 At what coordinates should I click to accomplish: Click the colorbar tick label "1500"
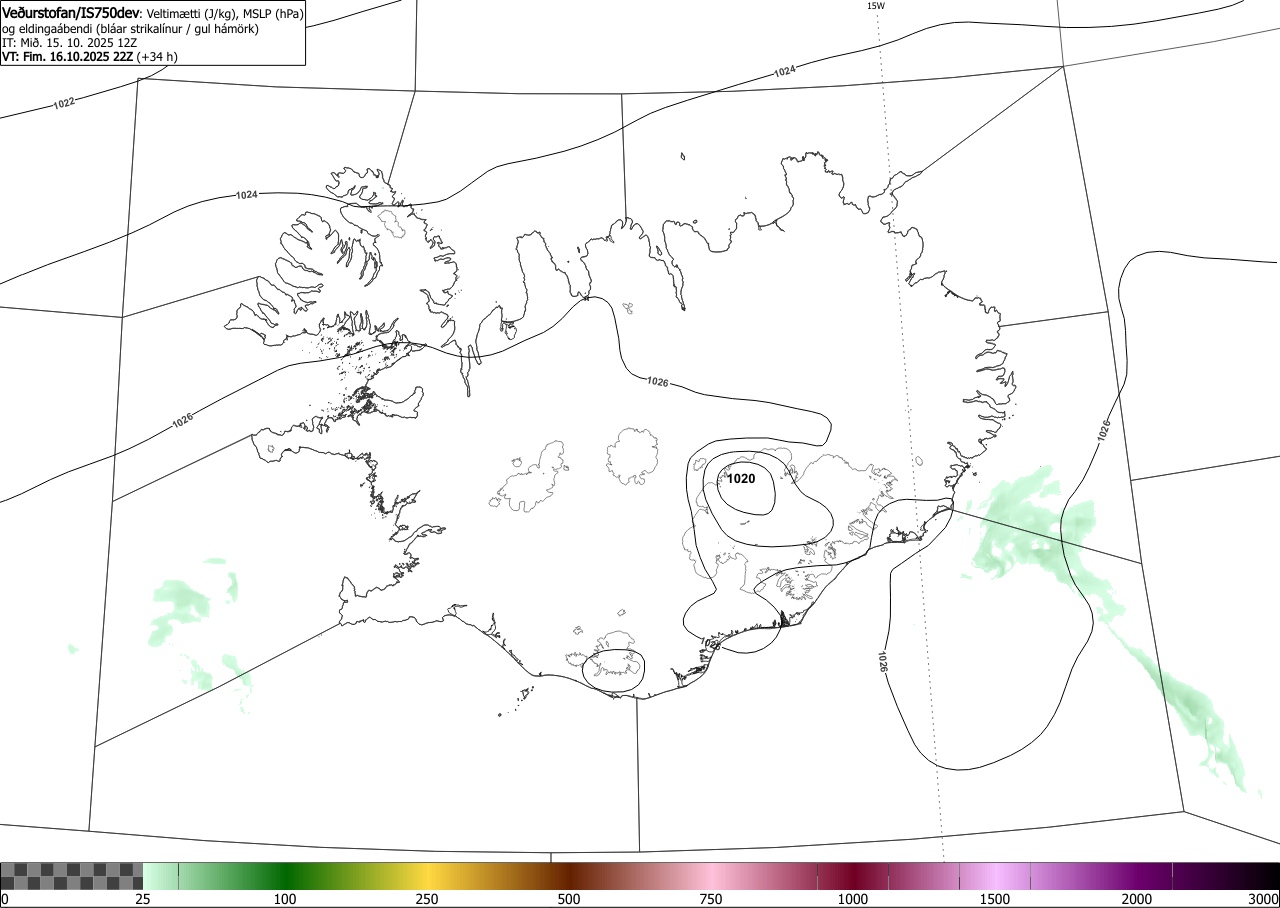(995, 899)
